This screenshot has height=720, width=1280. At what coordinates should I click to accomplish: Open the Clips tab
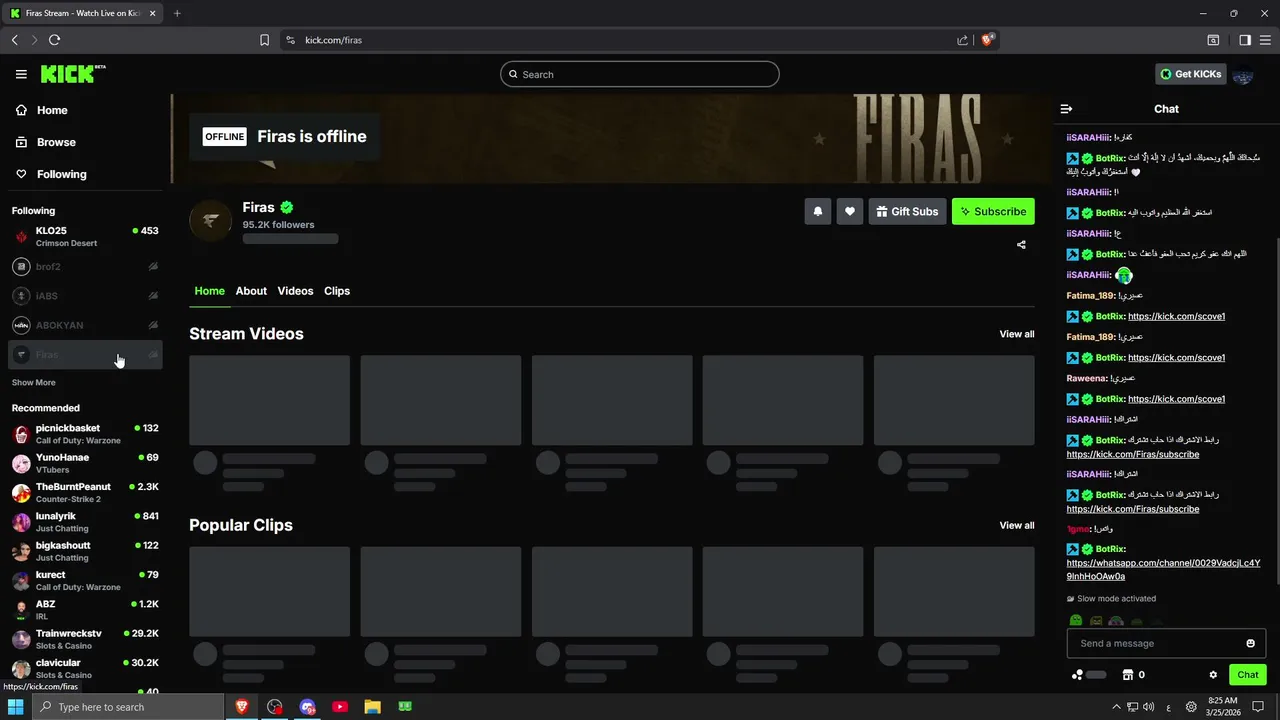coord(337,291)
